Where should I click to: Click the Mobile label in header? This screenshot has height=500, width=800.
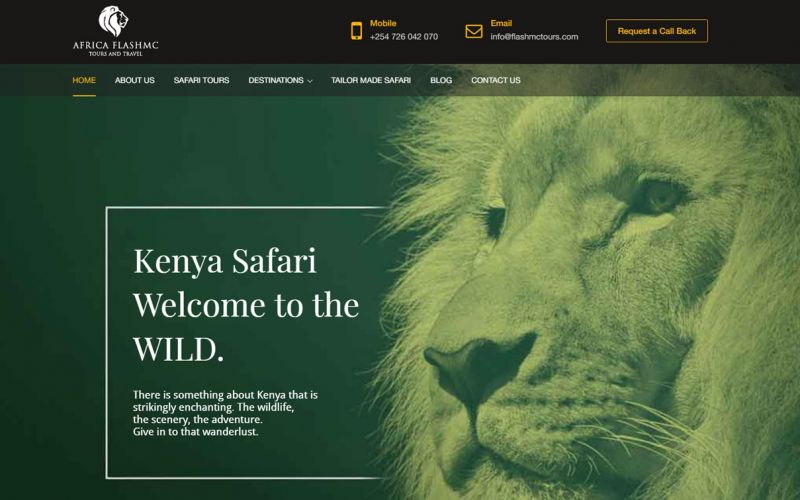point(383,23)
